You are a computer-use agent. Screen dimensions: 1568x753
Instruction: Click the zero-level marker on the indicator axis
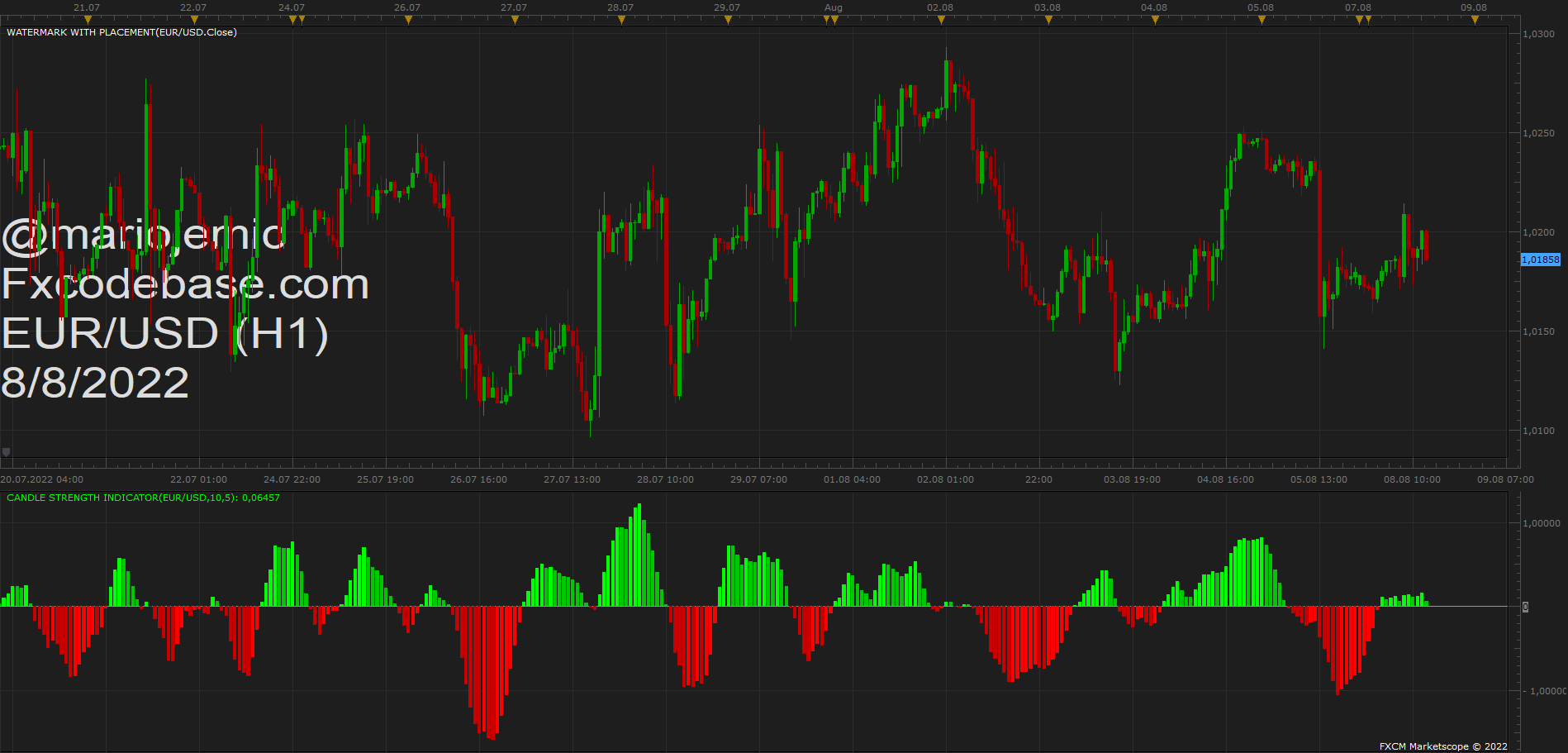click(x=1525, y=607)
